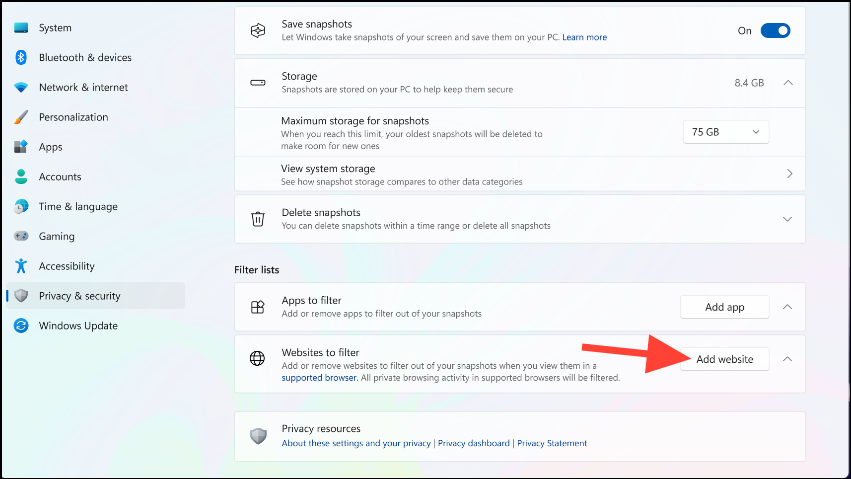Click the Bluetooth & devices icon

[x=21, y=58]
